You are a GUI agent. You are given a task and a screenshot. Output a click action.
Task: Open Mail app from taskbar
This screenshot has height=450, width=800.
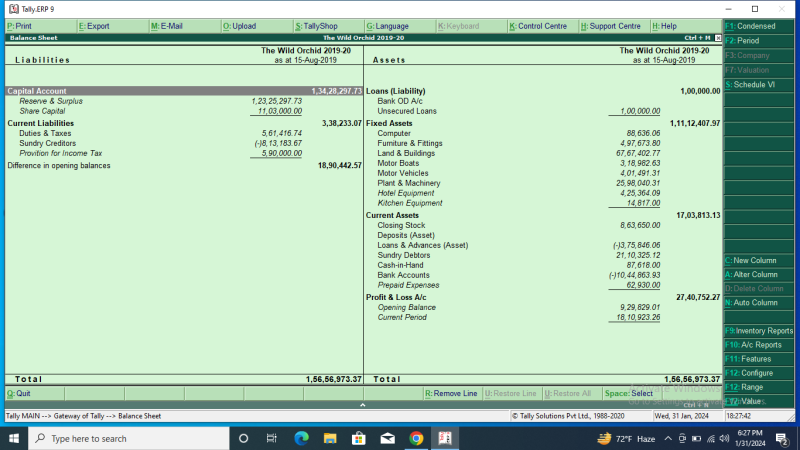coord(388,438)
